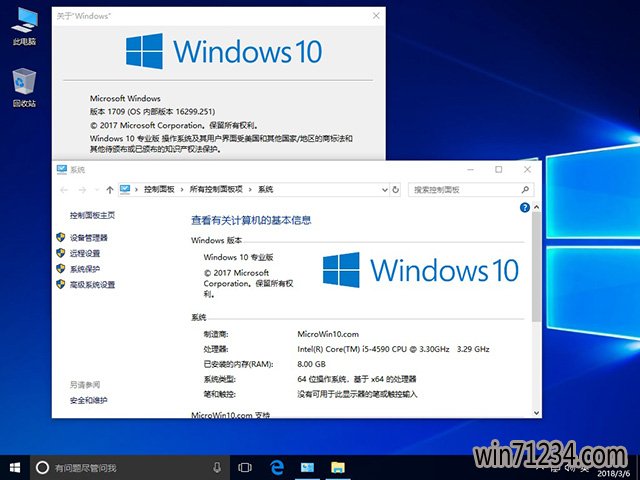Open 设备管理器 link

coord(89,238)
